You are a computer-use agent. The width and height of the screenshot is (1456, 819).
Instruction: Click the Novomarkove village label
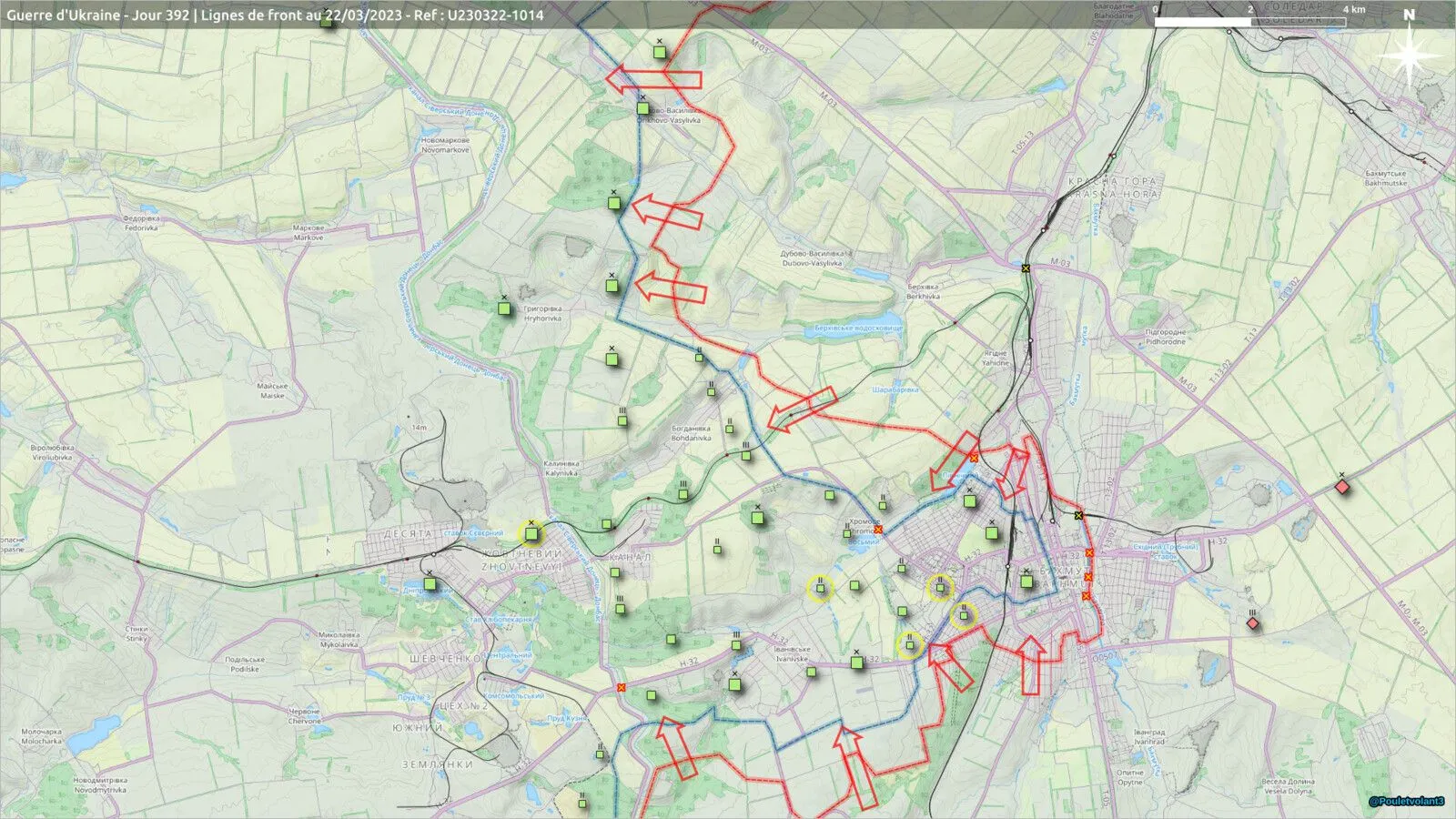[x=445, y=145]
